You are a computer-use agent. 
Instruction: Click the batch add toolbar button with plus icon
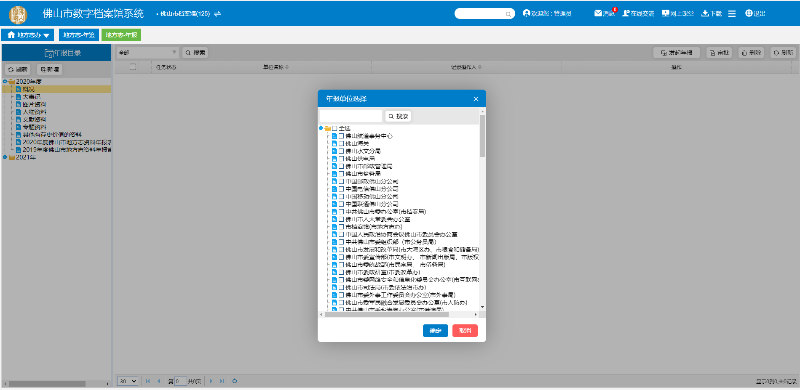tap(677, 52)
